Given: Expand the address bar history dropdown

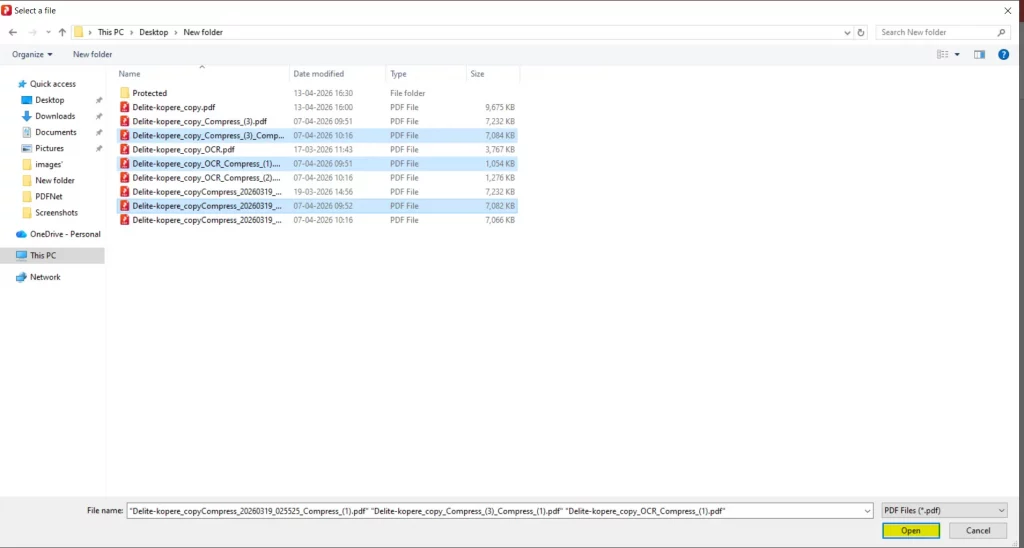Looking at the screenshot, I should coord(847,32).
